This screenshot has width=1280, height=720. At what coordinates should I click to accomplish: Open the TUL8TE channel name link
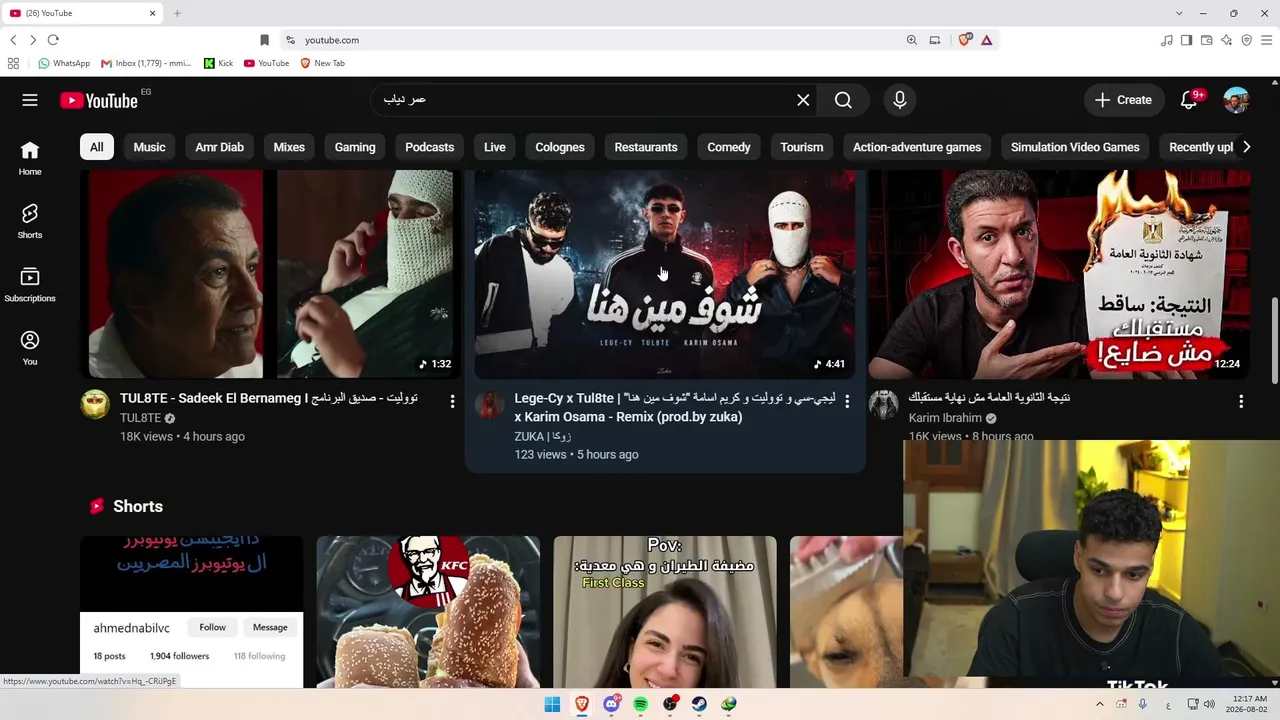tap(140, 418)
